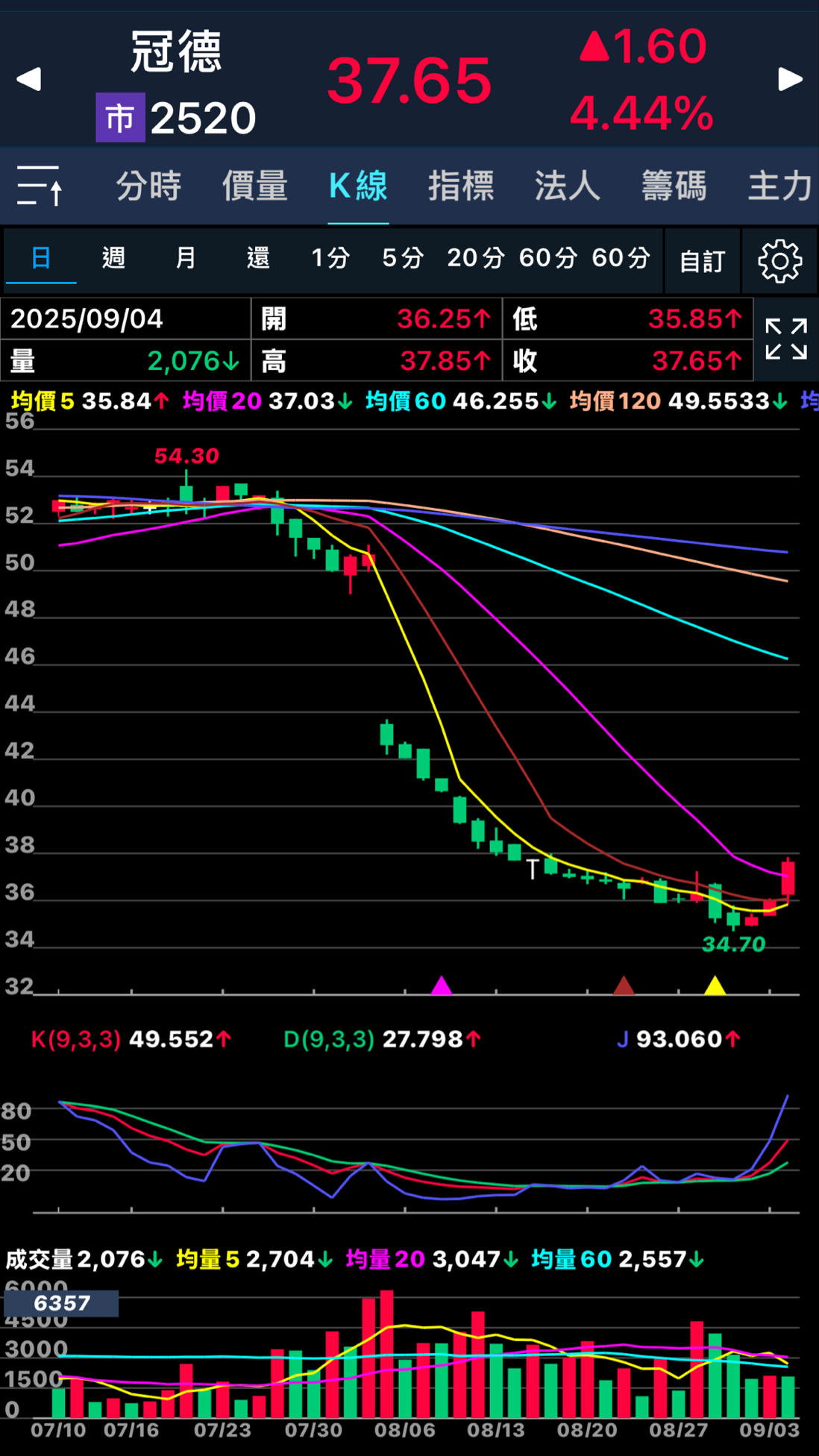Switch to 法人 tab

tap(567, 186)
